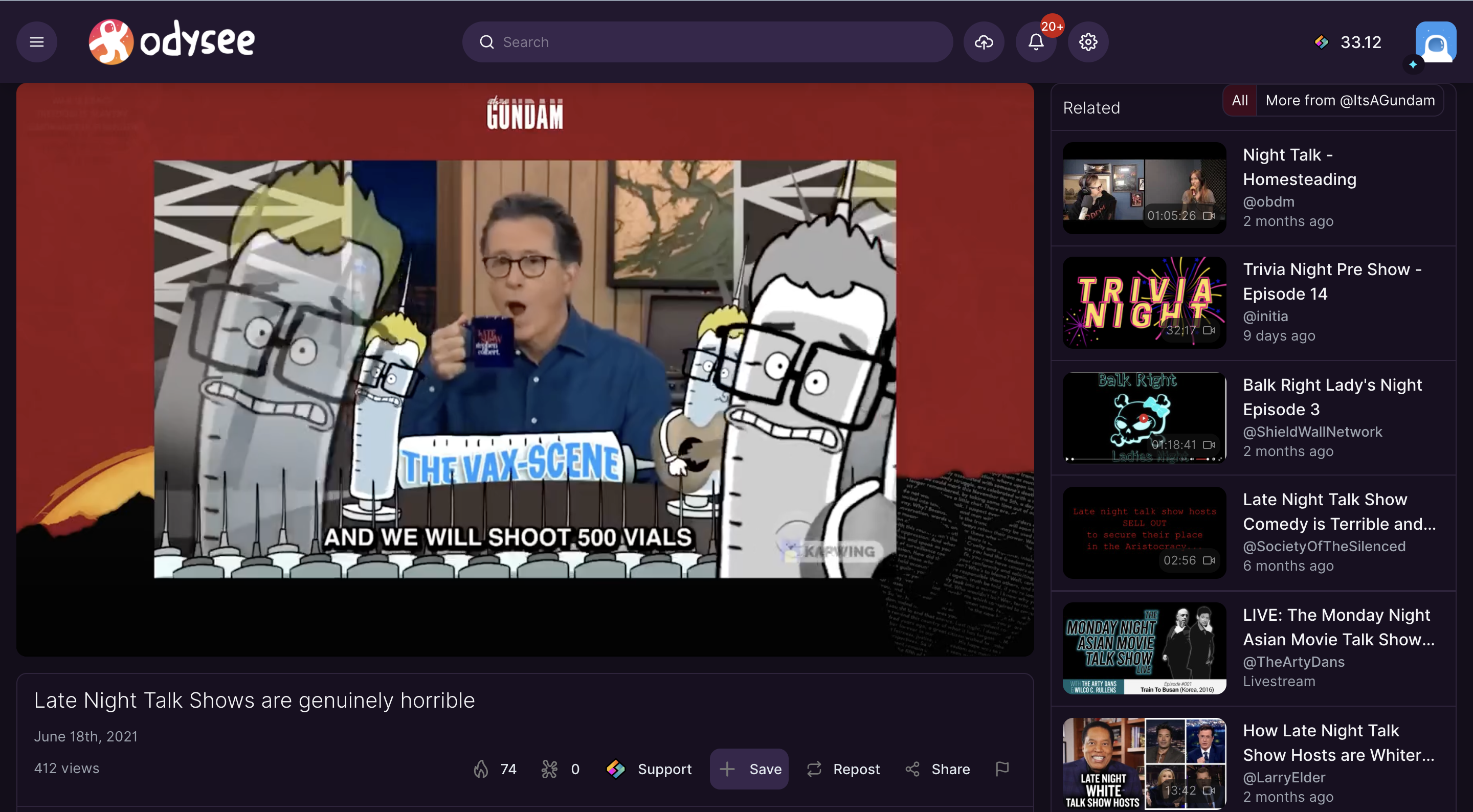Open title 'How Late Night Talk Show Hosts'

[x=1338, y=742]
